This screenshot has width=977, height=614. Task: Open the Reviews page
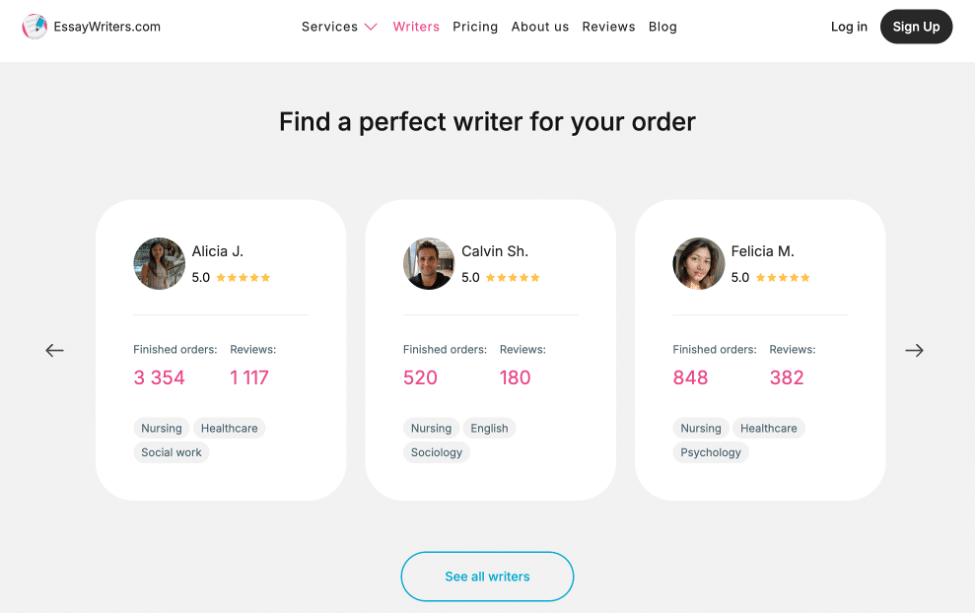pyautogui.click(x=609, y=27)
